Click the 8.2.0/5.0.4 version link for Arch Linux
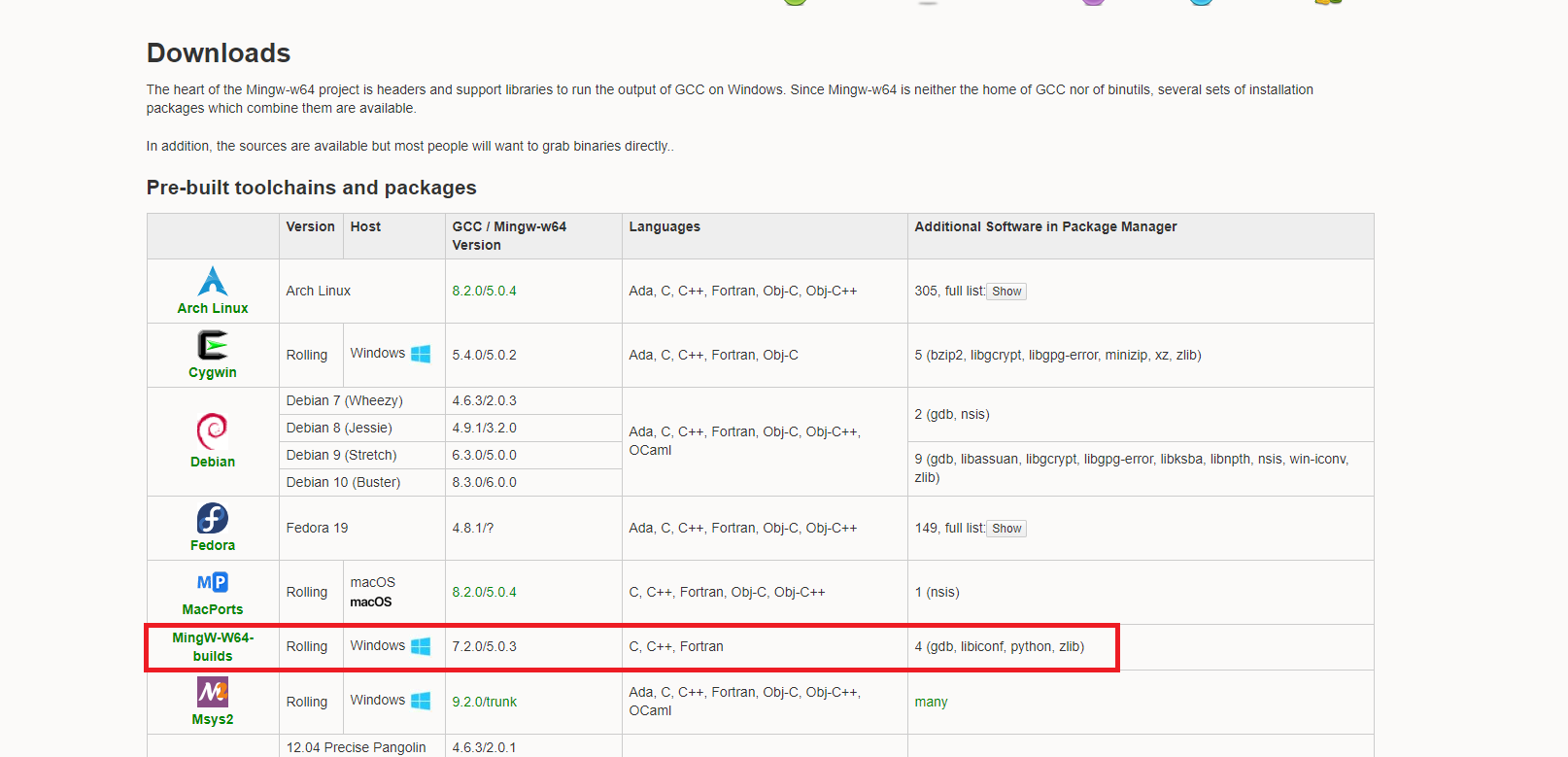1568x757 pixels. 484,291
